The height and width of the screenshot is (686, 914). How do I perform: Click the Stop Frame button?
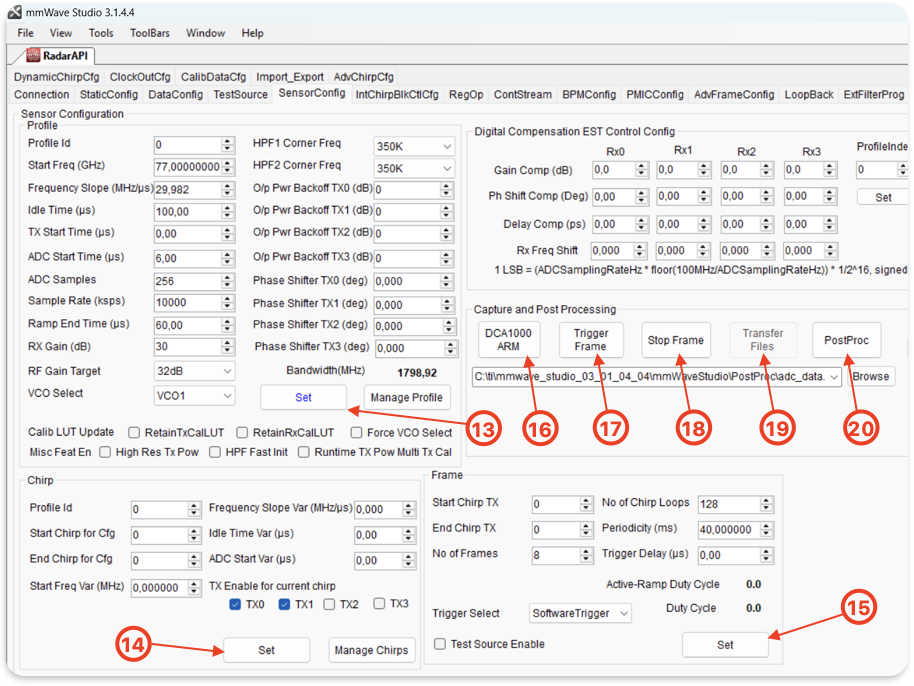coord(676,340)
